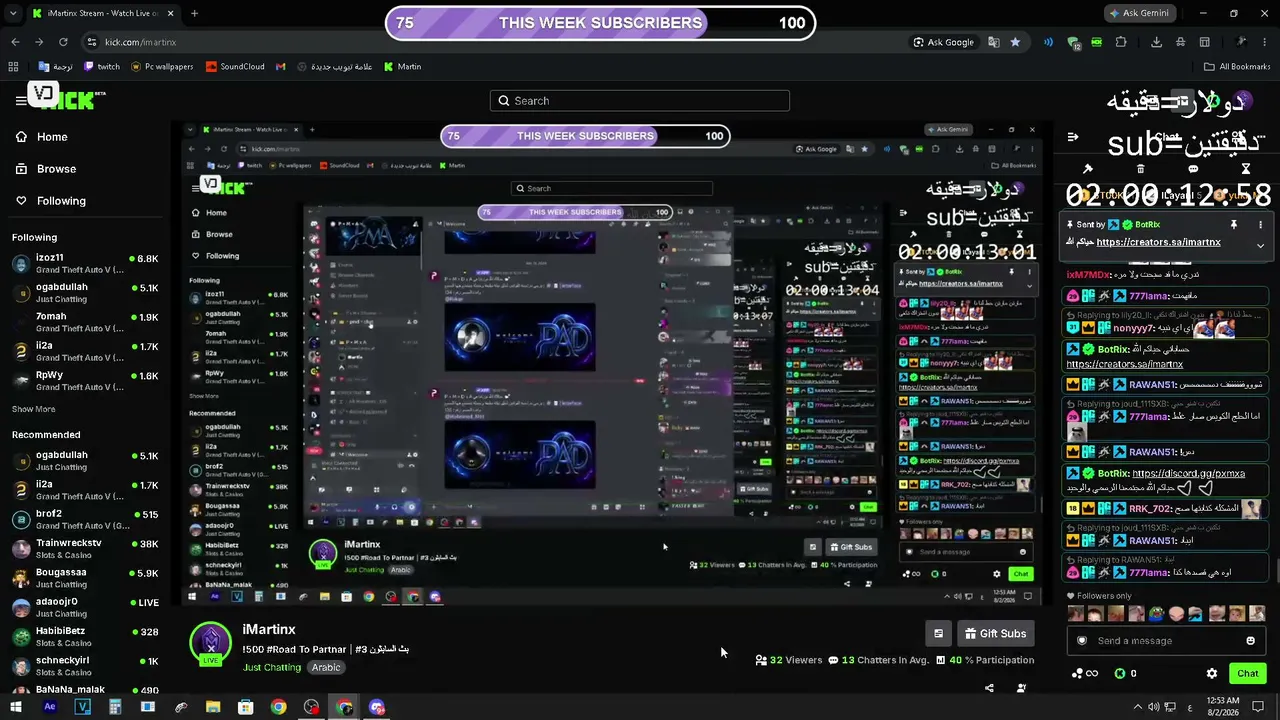Open the Martin bookmark
The height and width of the screenshot is (720, 1280).
pyautogui.click(x=403, y=67)
